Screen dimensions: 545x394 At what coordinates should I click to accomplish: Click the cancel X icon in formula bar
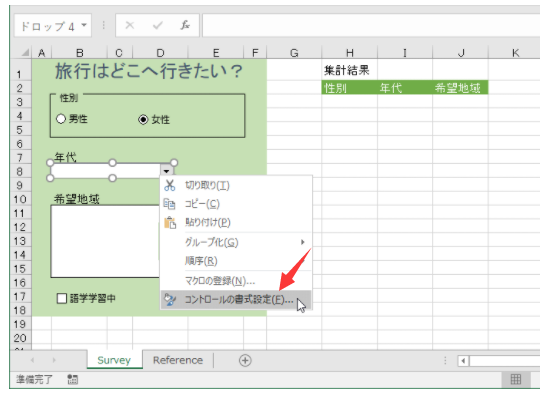pyautogui.click(x=130, y=25)
